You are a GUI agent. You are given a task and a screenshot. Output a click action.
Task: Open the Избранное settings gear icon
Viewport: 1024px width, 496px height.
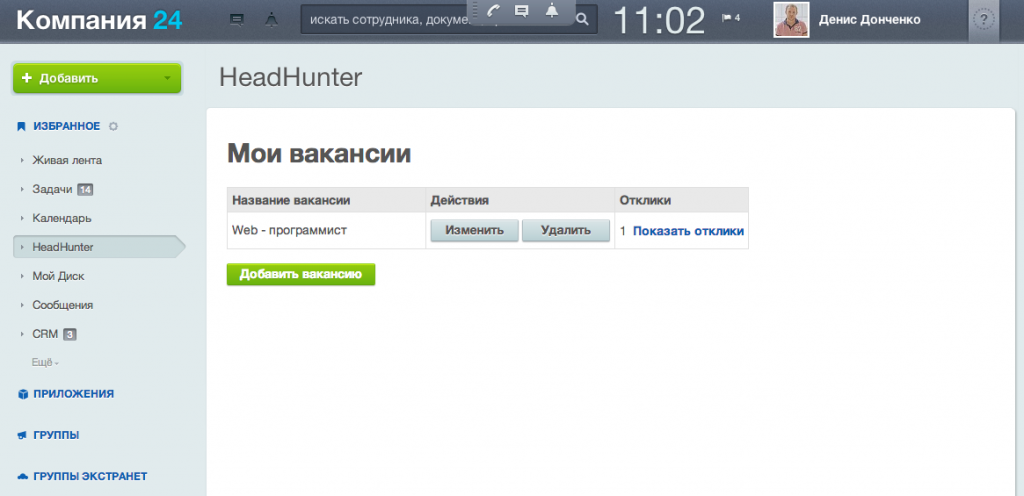(113, 126)
